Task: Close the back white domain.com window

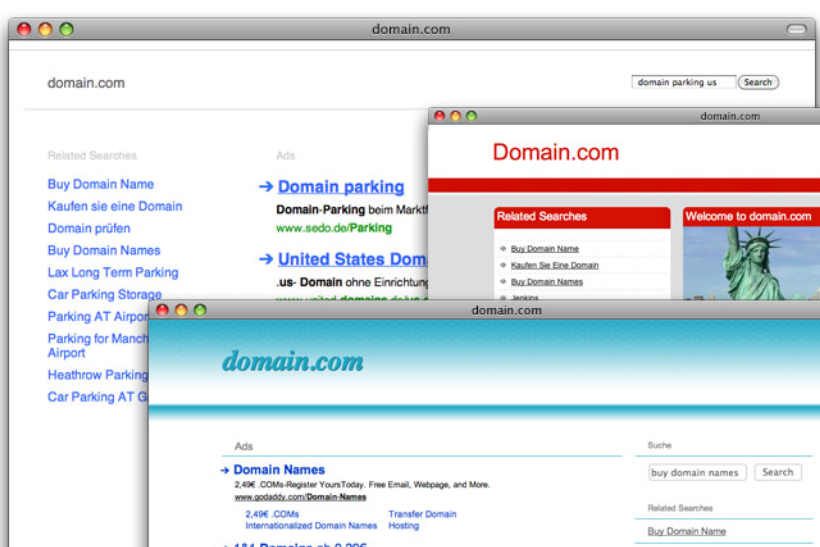Action: click(x=24, y=29)
